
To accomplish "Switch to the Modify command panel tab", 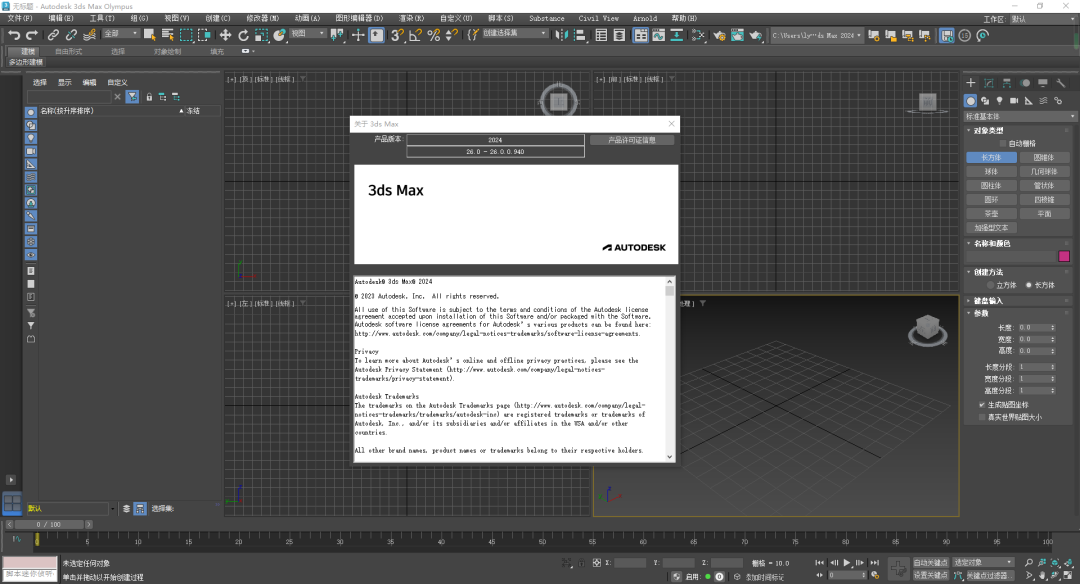I will click(x=989, y=83).
